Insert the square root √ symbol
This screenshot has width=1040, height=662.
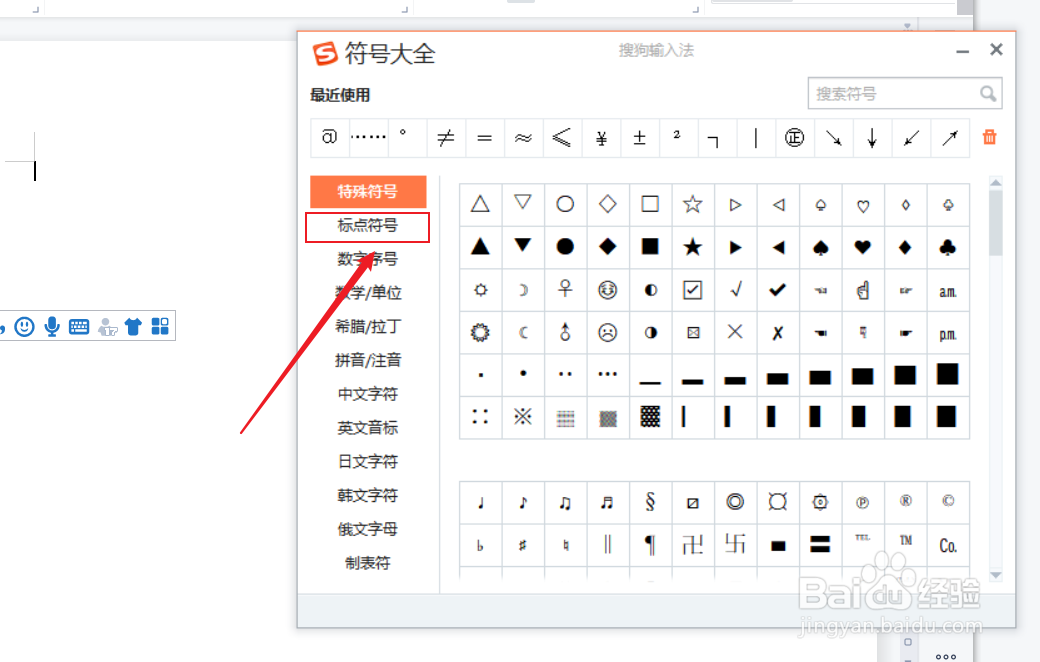point(736,289)
